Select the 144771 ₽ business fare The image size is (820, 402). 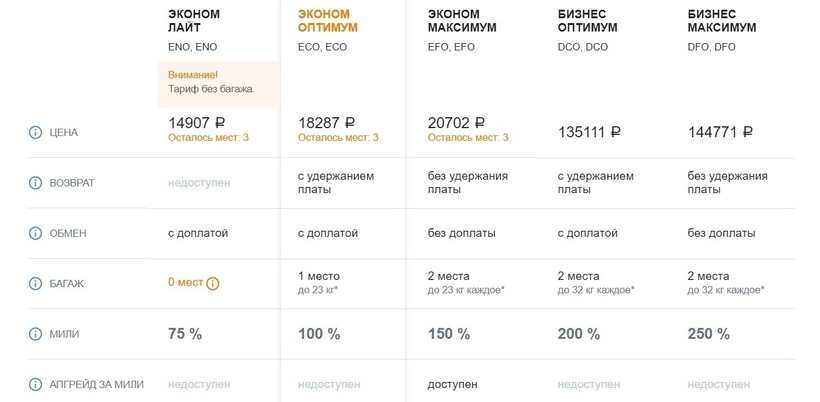coord(720,131)
